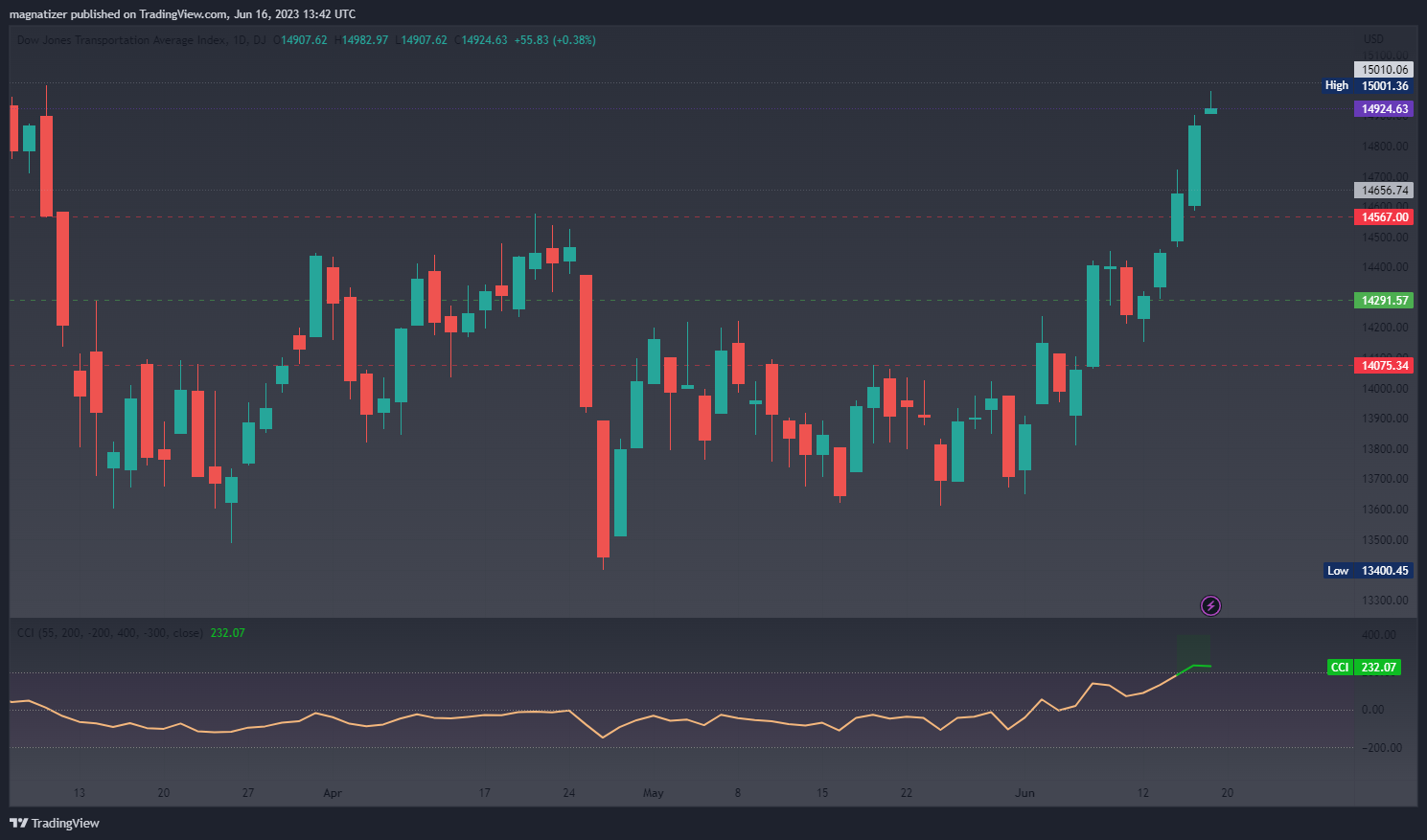Click the 13300.00 price axis tick
This screenshot has width=1427, height=840.
click(x=1385, y=601)
